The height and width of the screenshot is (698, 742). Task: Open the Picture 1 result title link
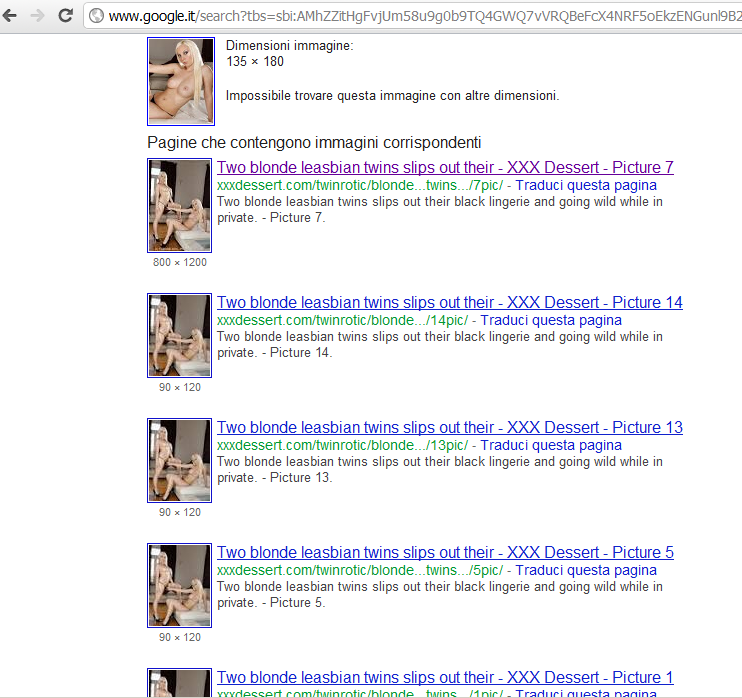pyautogui.click(x=445, y=677)
